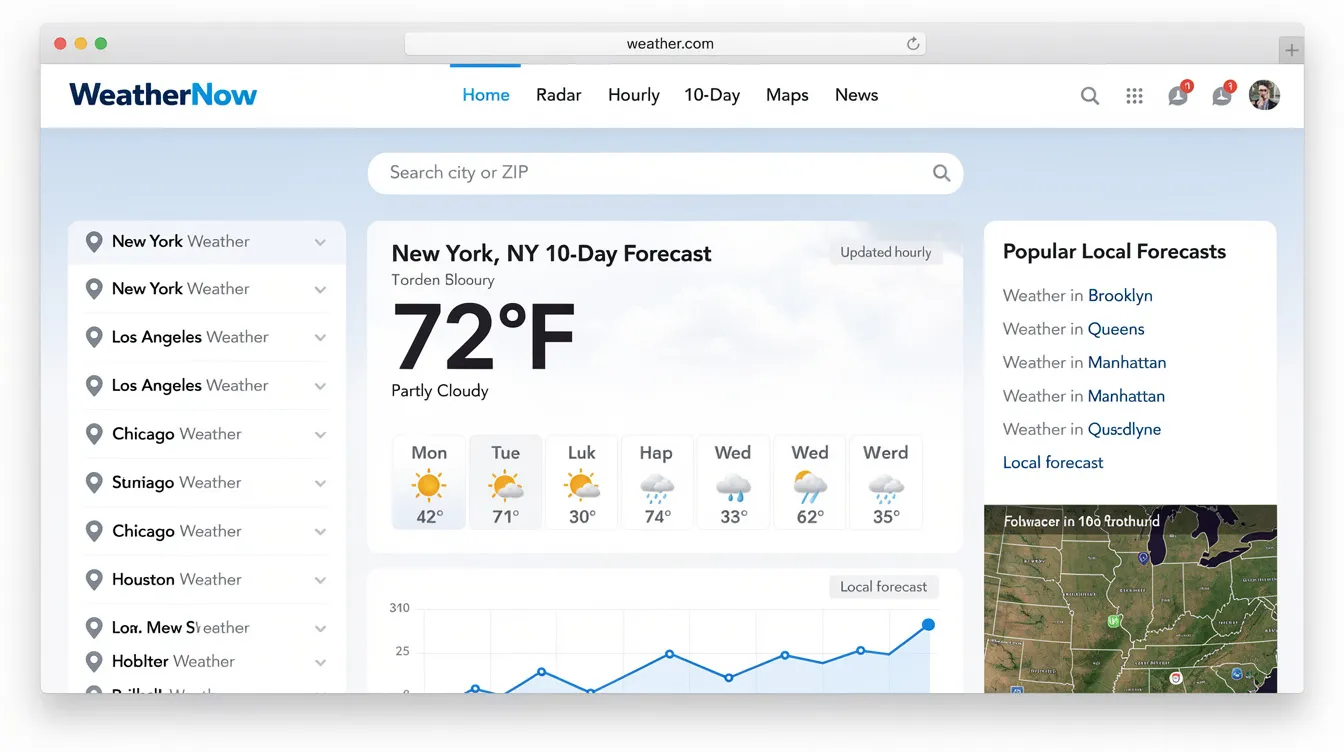This screenshot has height=752, width=1344.
Task: Click the 72°F temperature reading
Action: (x=484, y=337)
